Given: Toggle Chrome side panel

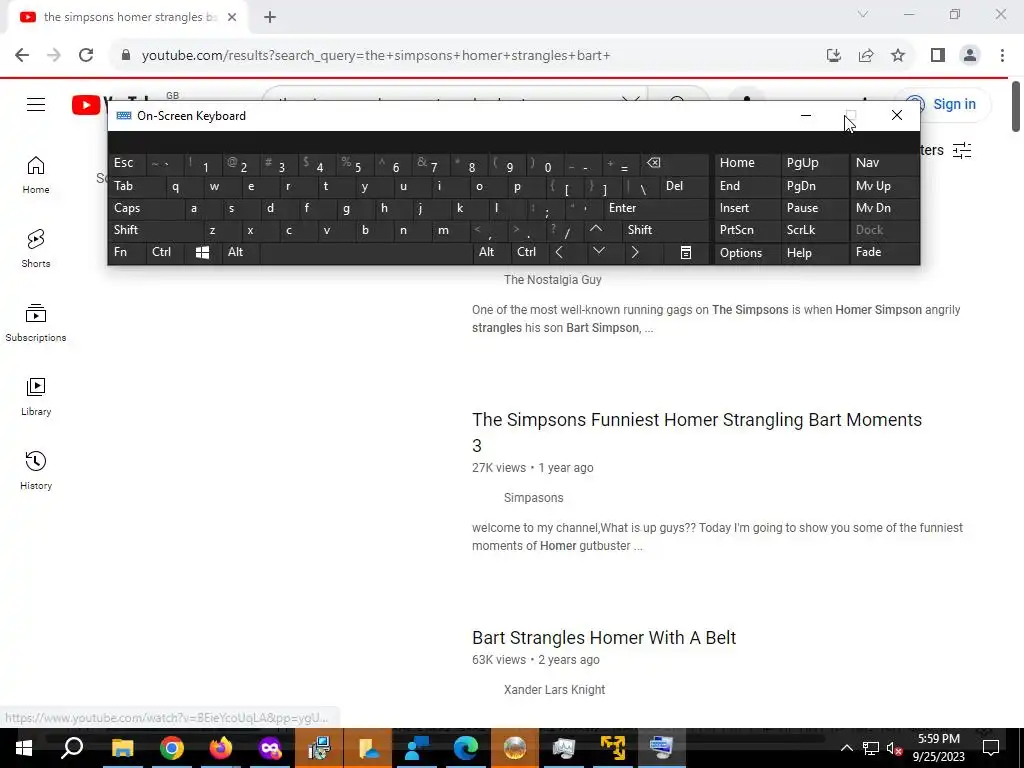Looking at the screenshot, I should click(938, 55).
